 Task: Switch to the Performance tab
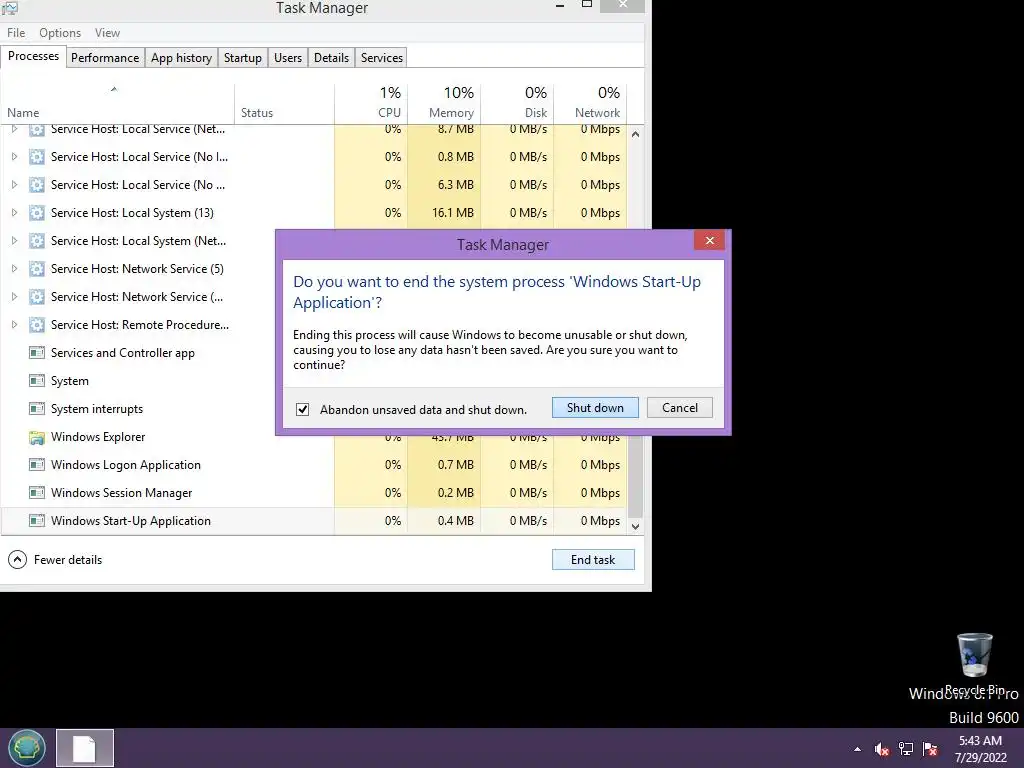(x=105, y=57)
